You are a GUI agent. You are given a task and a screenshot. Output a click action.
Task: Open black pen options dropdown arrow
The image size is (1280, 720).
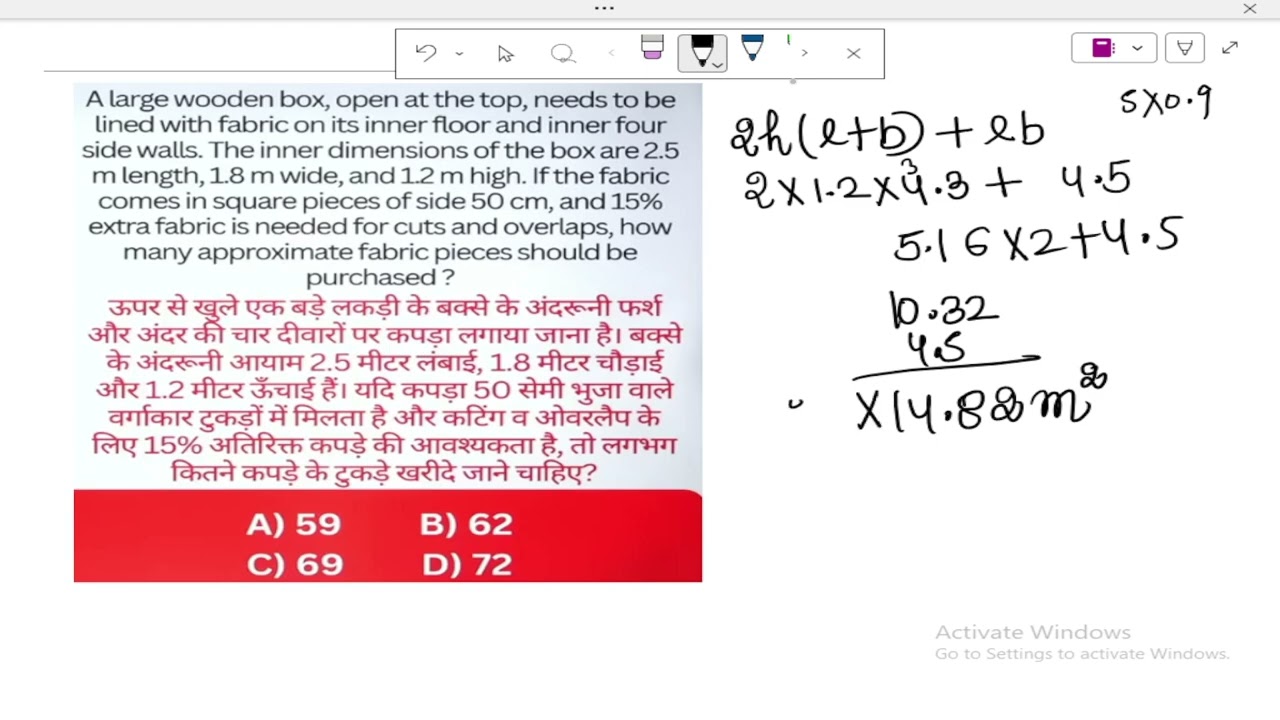(x=717, y=65)
